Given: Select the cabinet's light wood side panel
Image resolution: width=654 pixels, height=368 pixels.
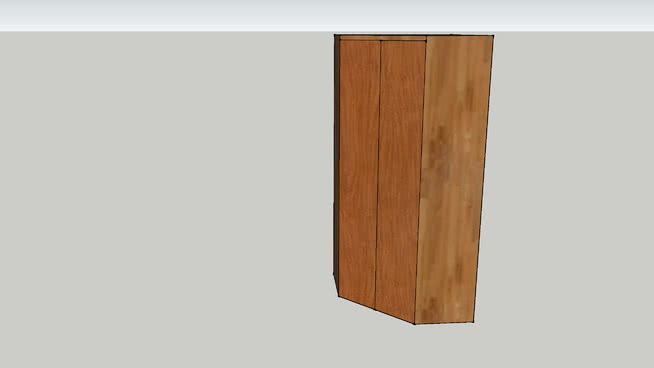Looking at the screenshot, I should pos(455,179).
